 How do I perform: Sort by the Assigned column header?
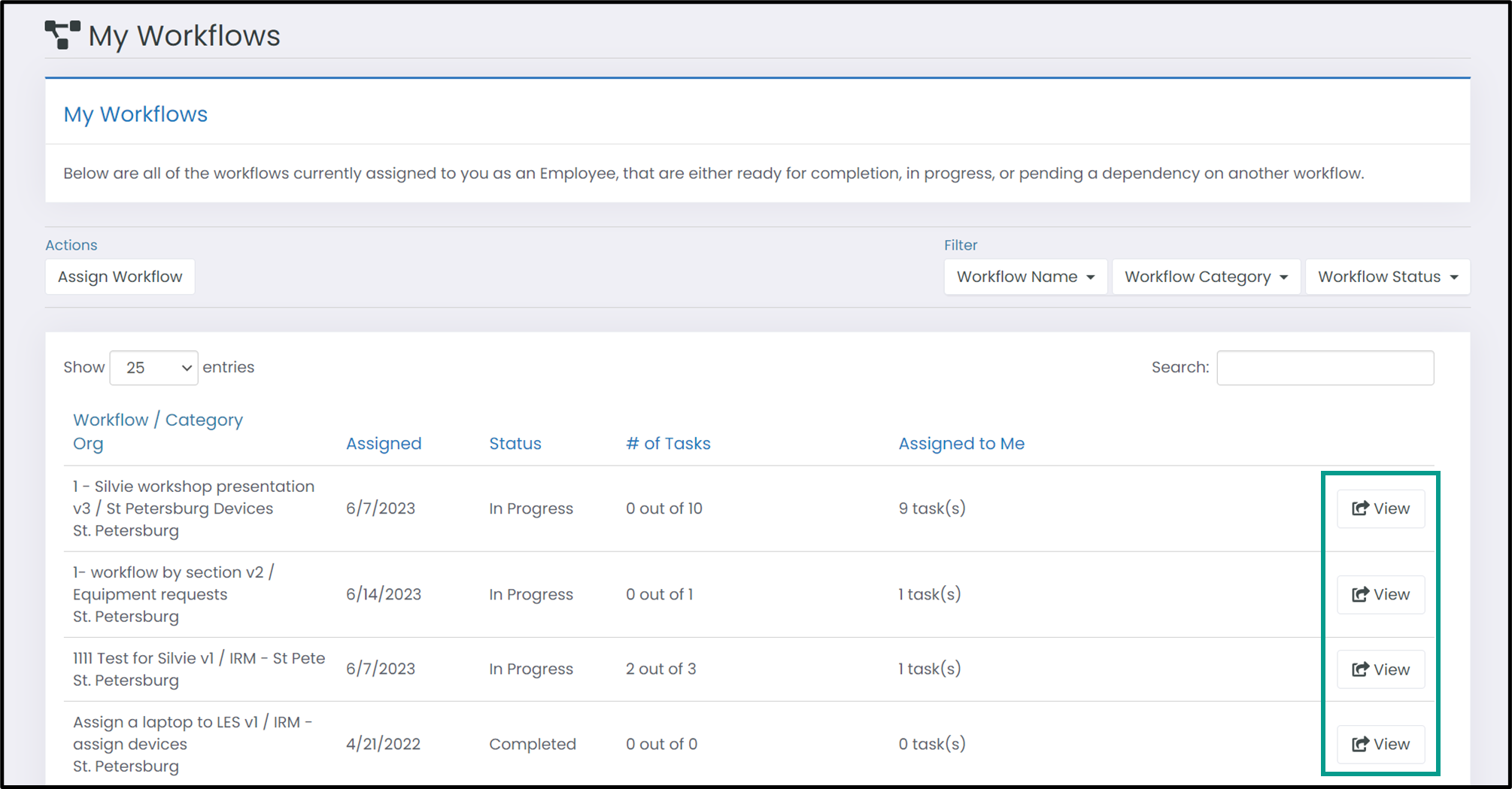[384, 444]
